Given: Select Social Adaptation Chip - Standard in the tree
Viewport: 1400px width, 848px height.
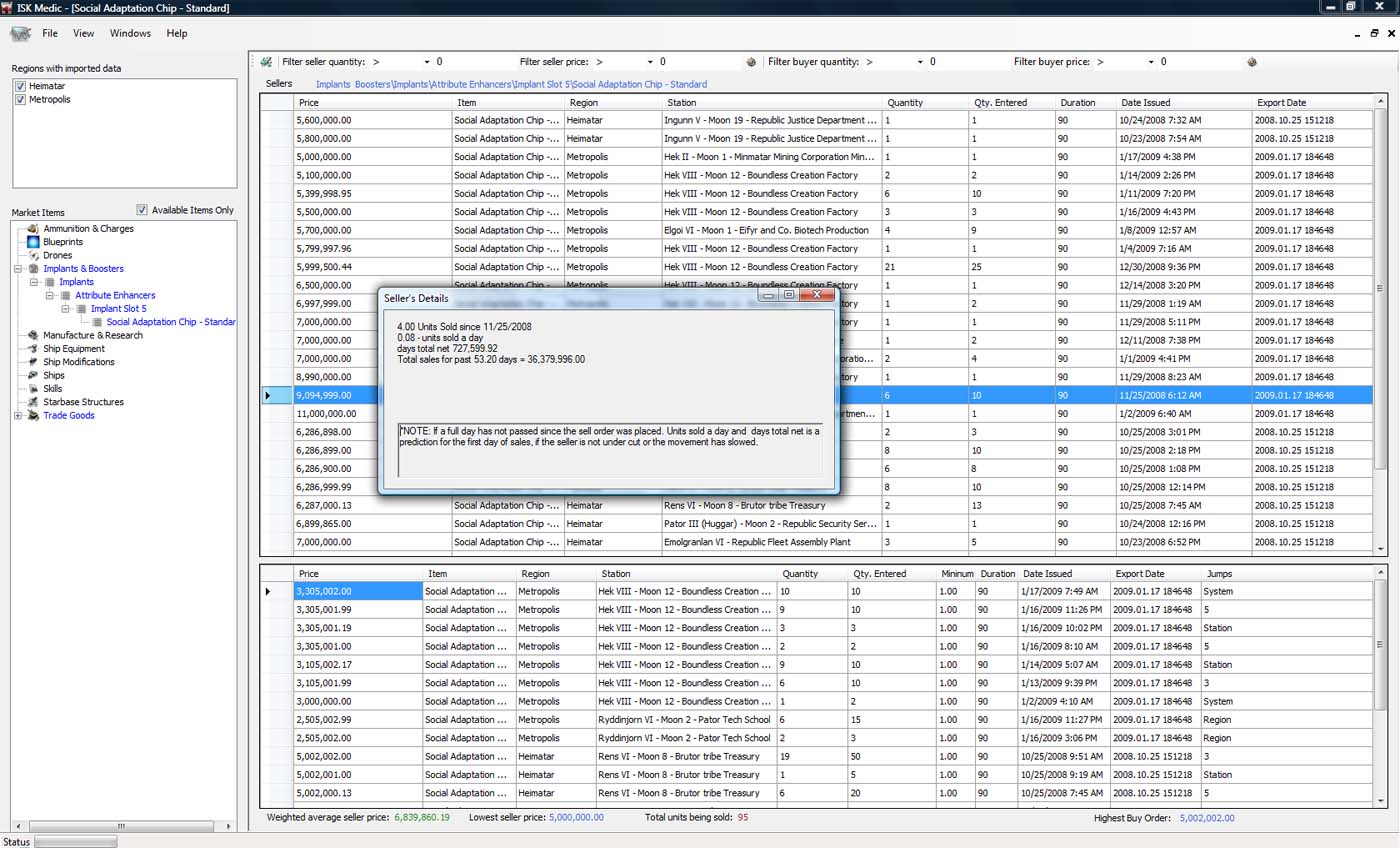Looking at the screenshot, I should (x=171, y=322).
